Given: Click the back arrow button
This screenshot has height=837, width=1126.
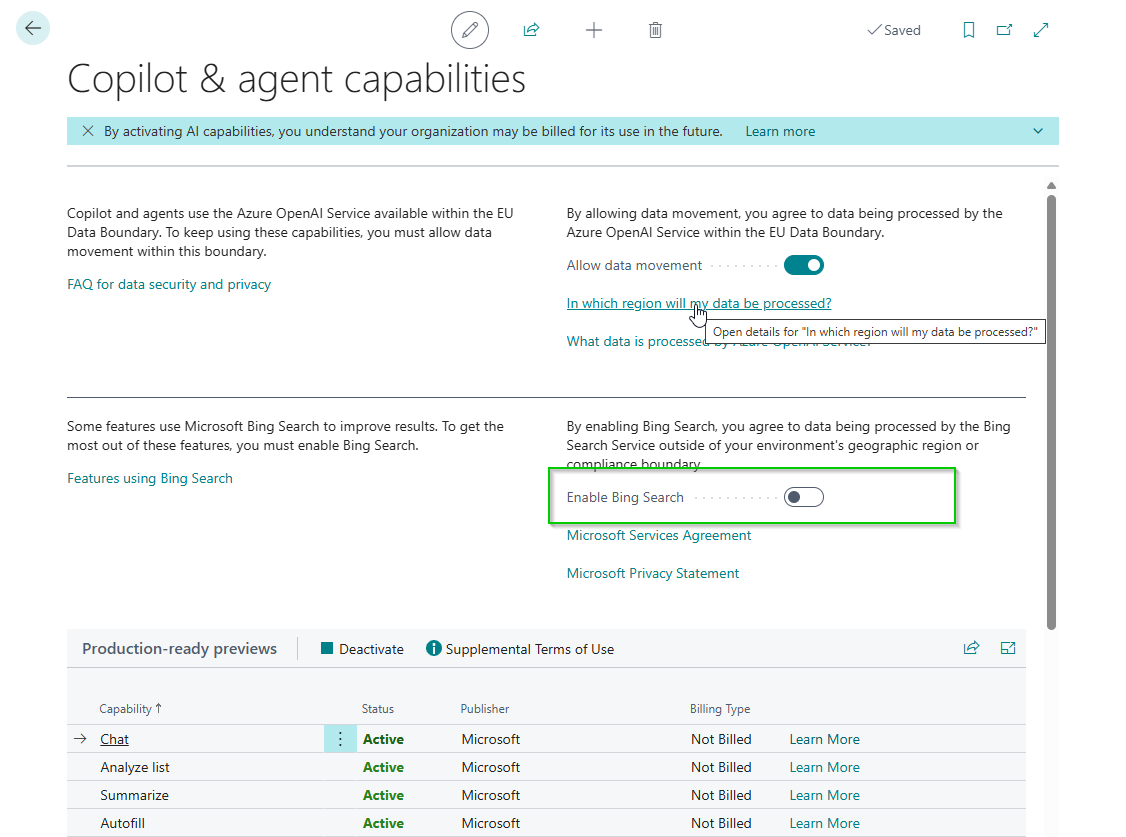Looking at the screenshot, I should (33, 28).
